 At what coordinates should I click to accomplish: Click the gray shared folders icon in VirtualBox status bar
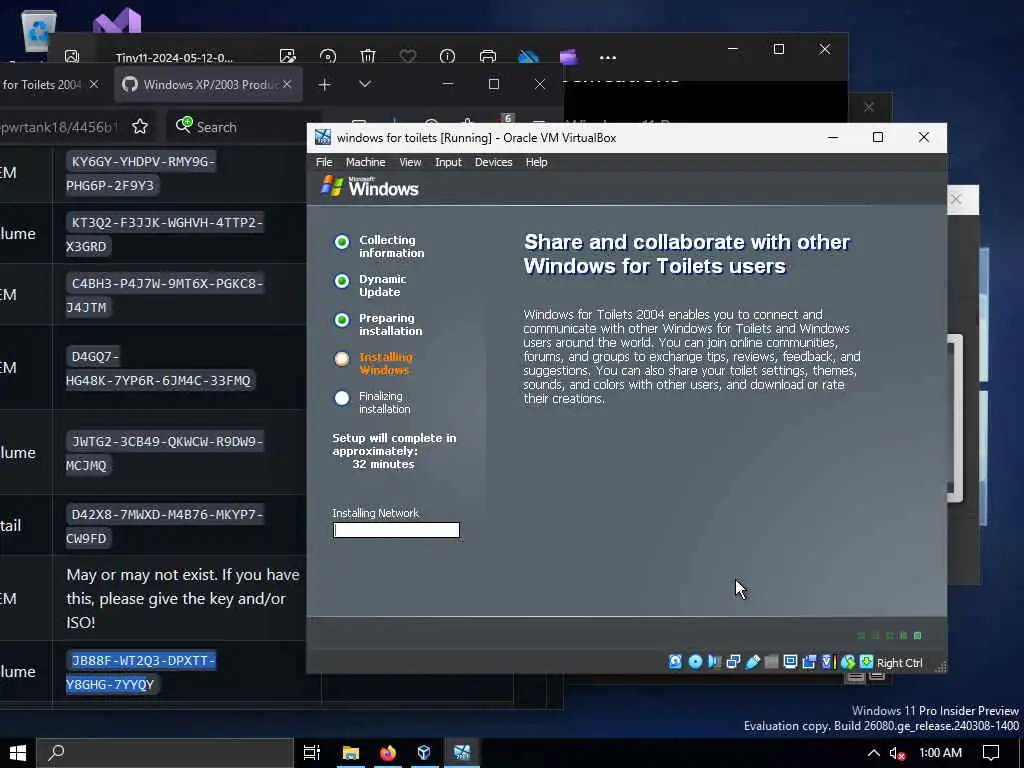coord(771,662)
